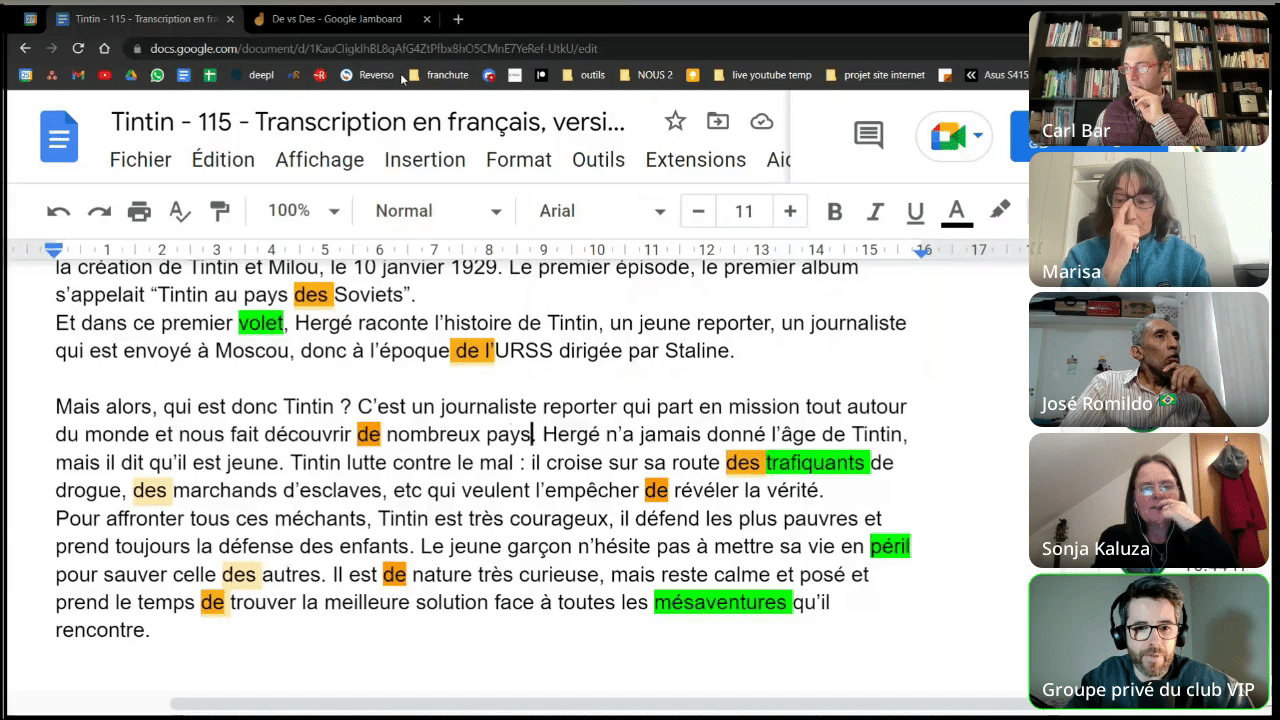Open projet site internet bookmark folder
Viewport: 1280px width, 720px height.
[x=876, y=75]
